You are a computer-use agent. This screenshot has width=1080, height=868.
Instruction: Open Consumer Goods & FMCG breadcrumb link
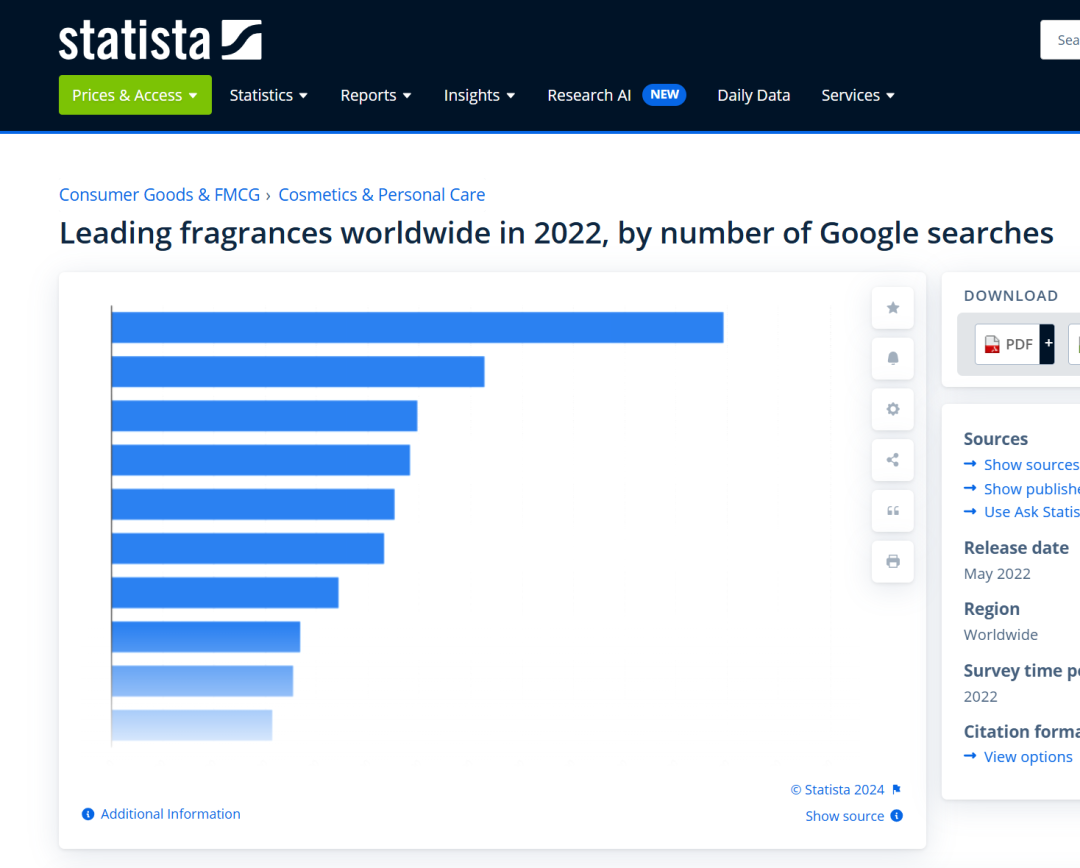click(x=159, y=195)
